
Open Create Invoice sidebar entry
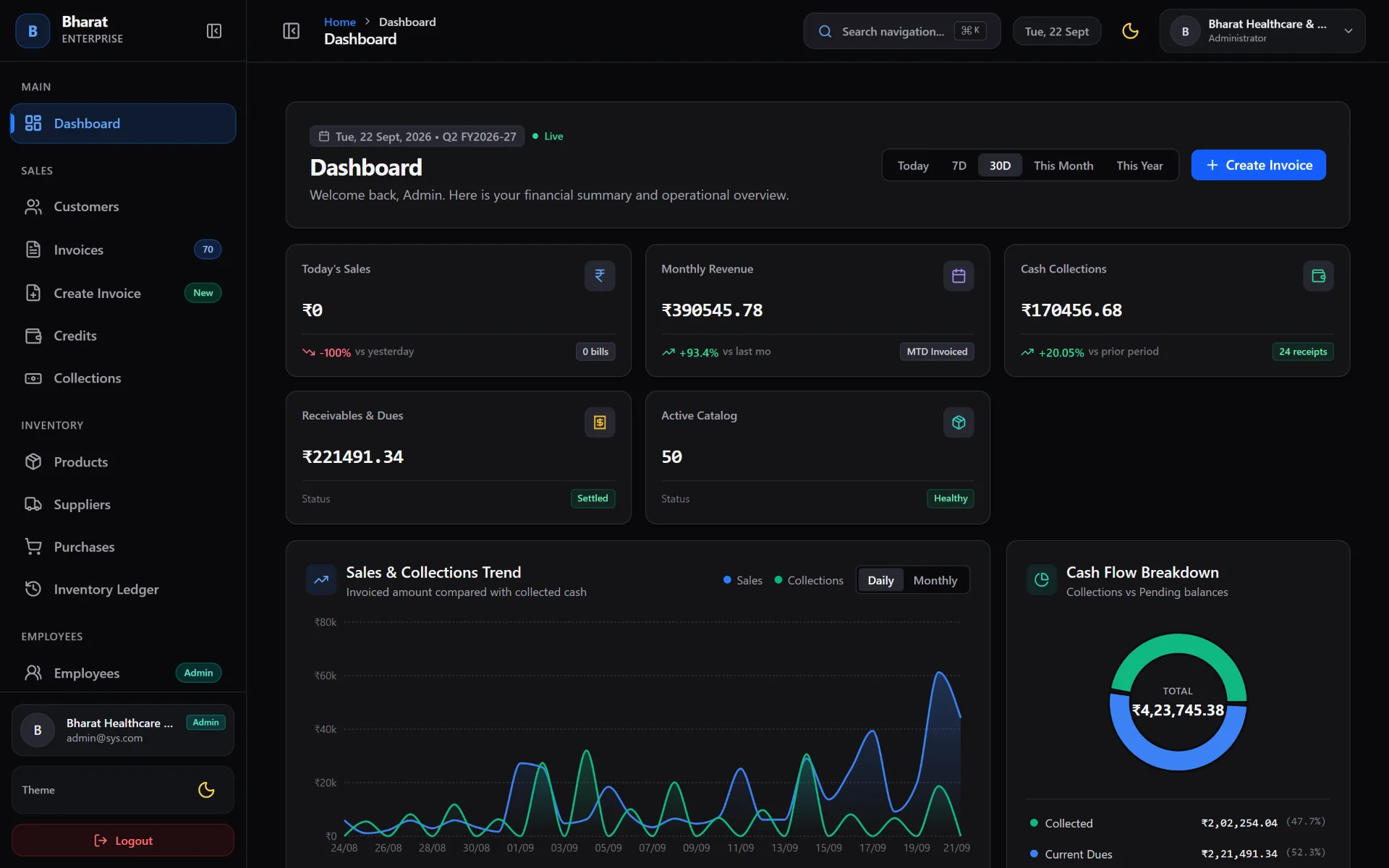pos(123,293)
